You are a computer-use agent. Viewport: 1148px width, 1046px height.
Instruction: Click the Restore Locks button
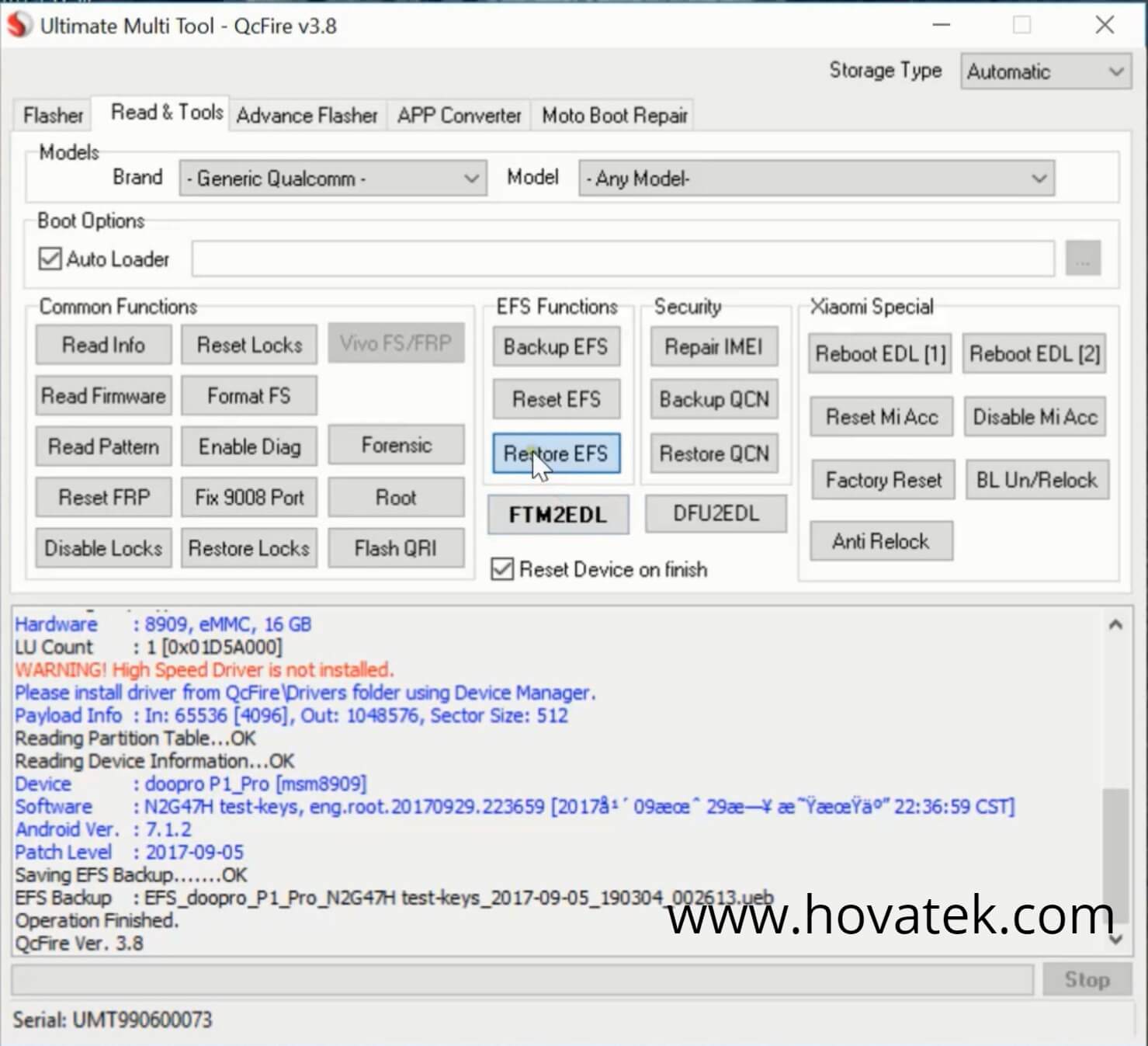coord(249,548)
